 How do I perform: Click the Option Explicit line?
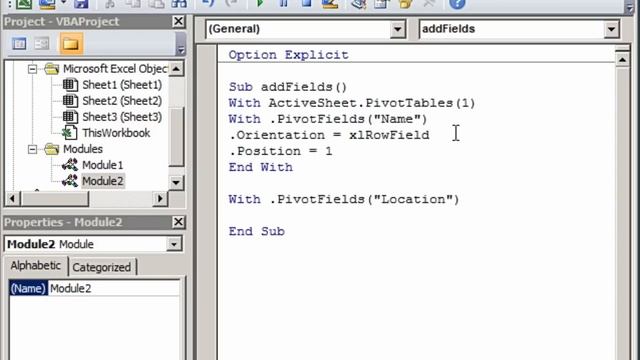coord(288,55)
